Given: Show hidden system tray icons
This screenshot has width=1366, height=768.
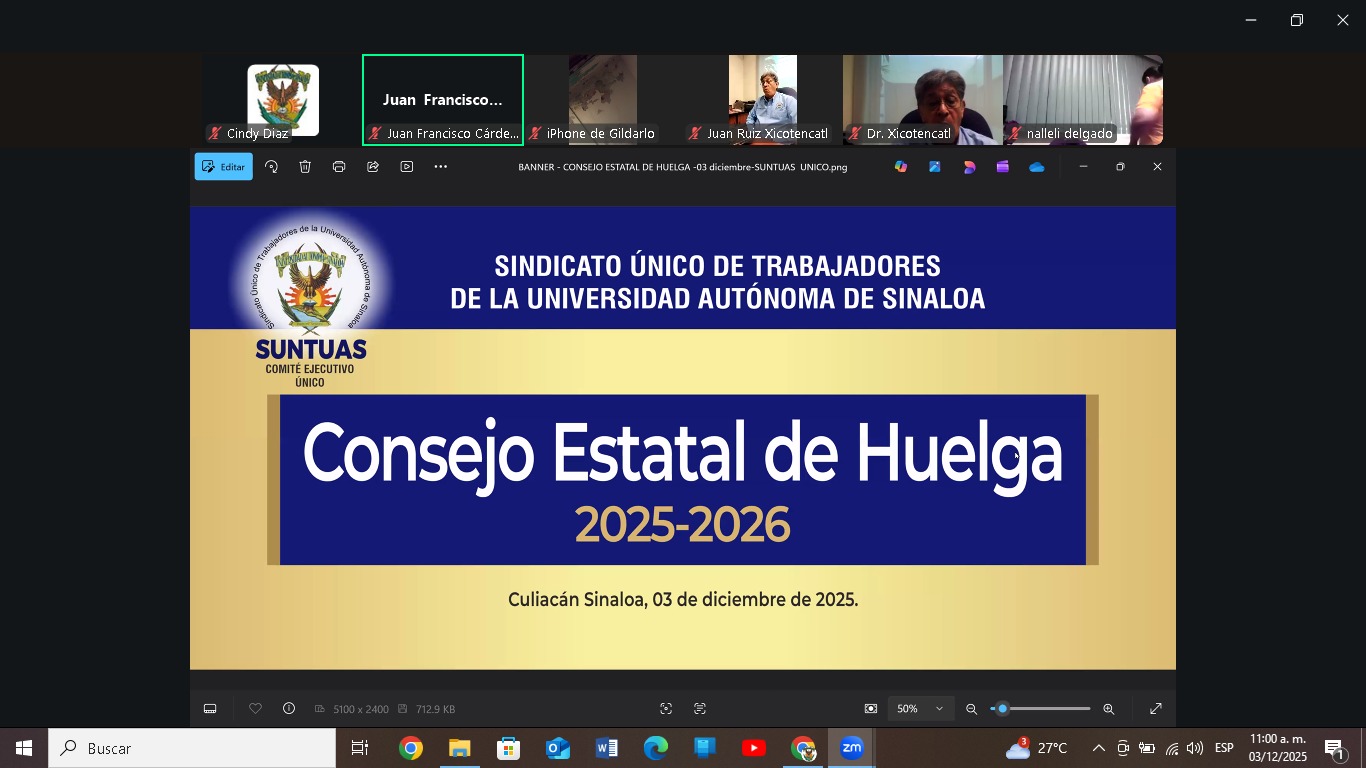Looking at the screenshot, I should coord(1098,748).
